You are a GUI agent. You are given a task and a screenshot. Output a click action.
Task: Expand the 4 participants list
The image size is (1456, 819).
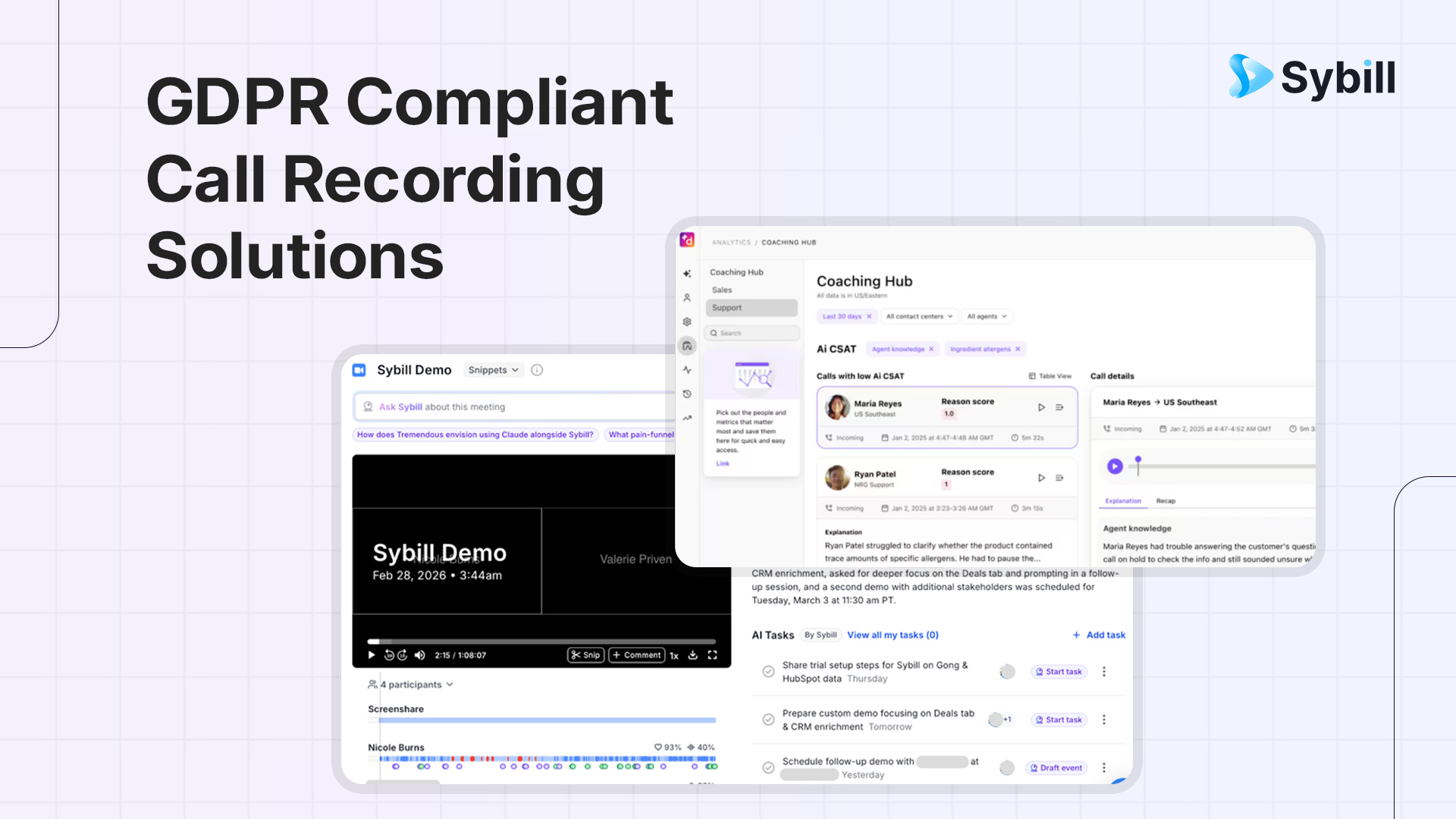pyautogui.click(x=410, y=685)
